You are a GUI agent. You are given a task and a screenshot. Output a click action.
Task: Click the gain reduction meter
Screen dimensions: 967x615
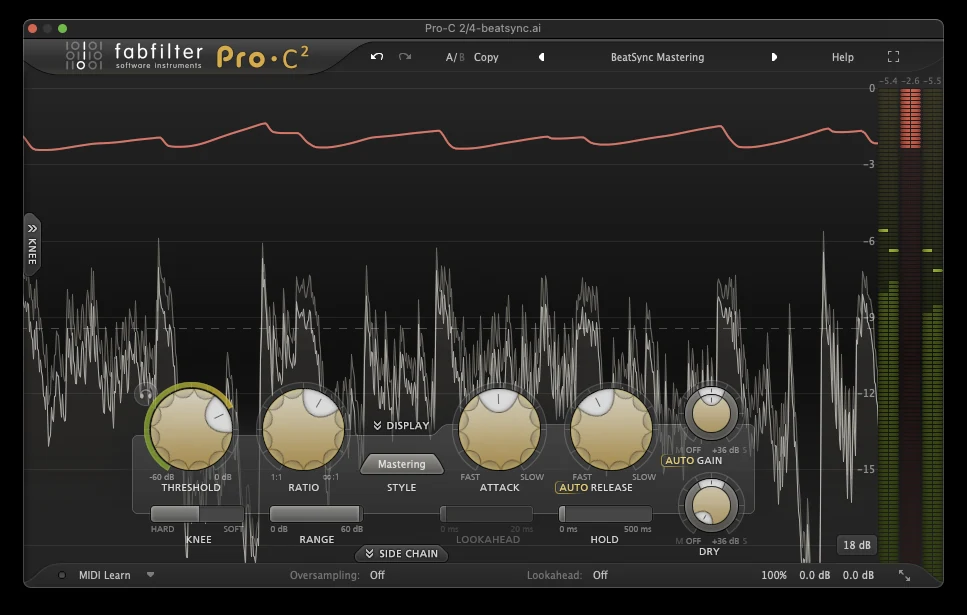(x=910, y=327)
